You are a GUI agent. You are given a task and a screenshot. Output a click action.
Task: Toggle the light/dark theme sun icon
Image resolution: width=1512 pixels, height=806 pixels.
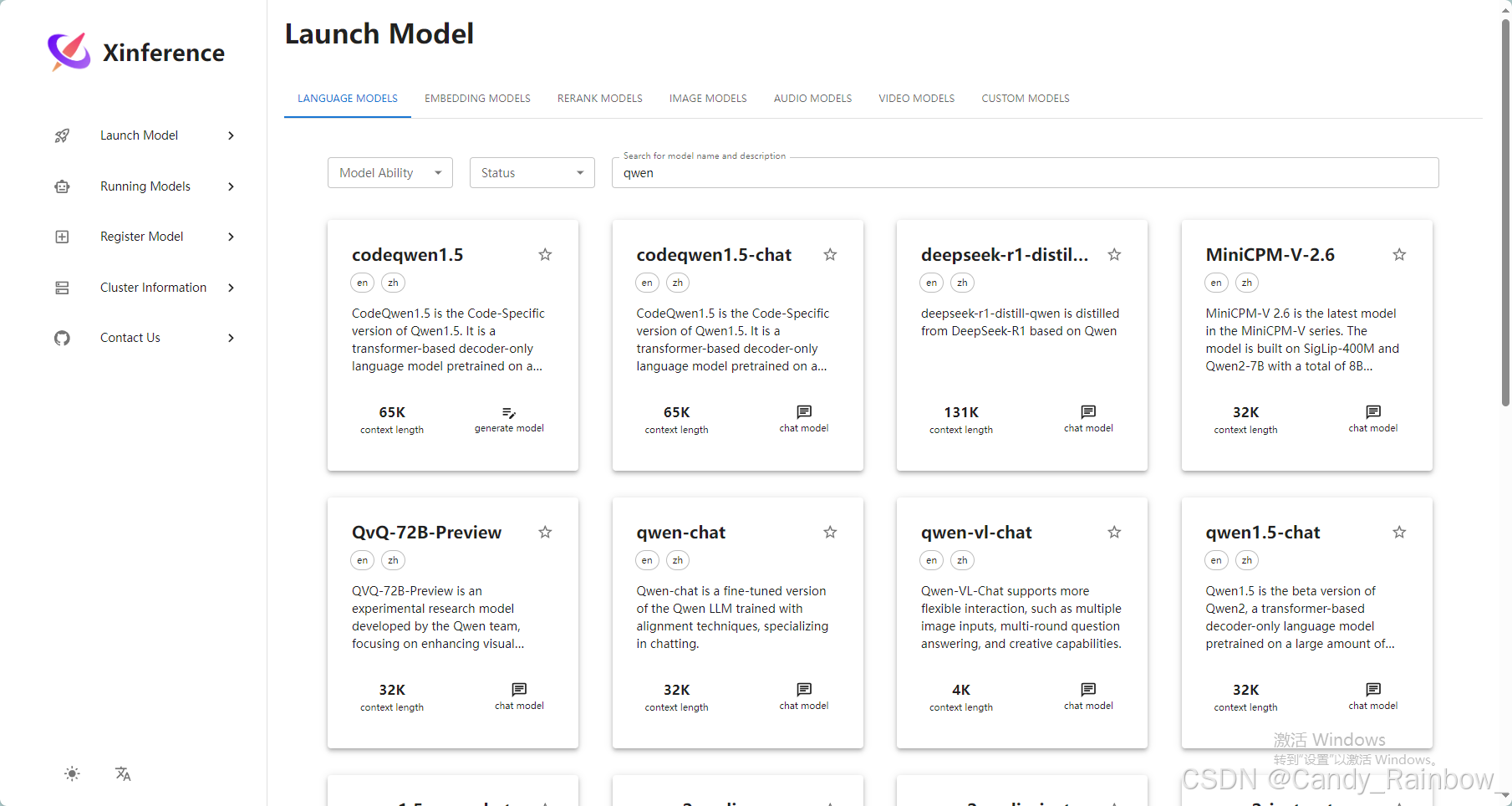[x=73, y=773]
